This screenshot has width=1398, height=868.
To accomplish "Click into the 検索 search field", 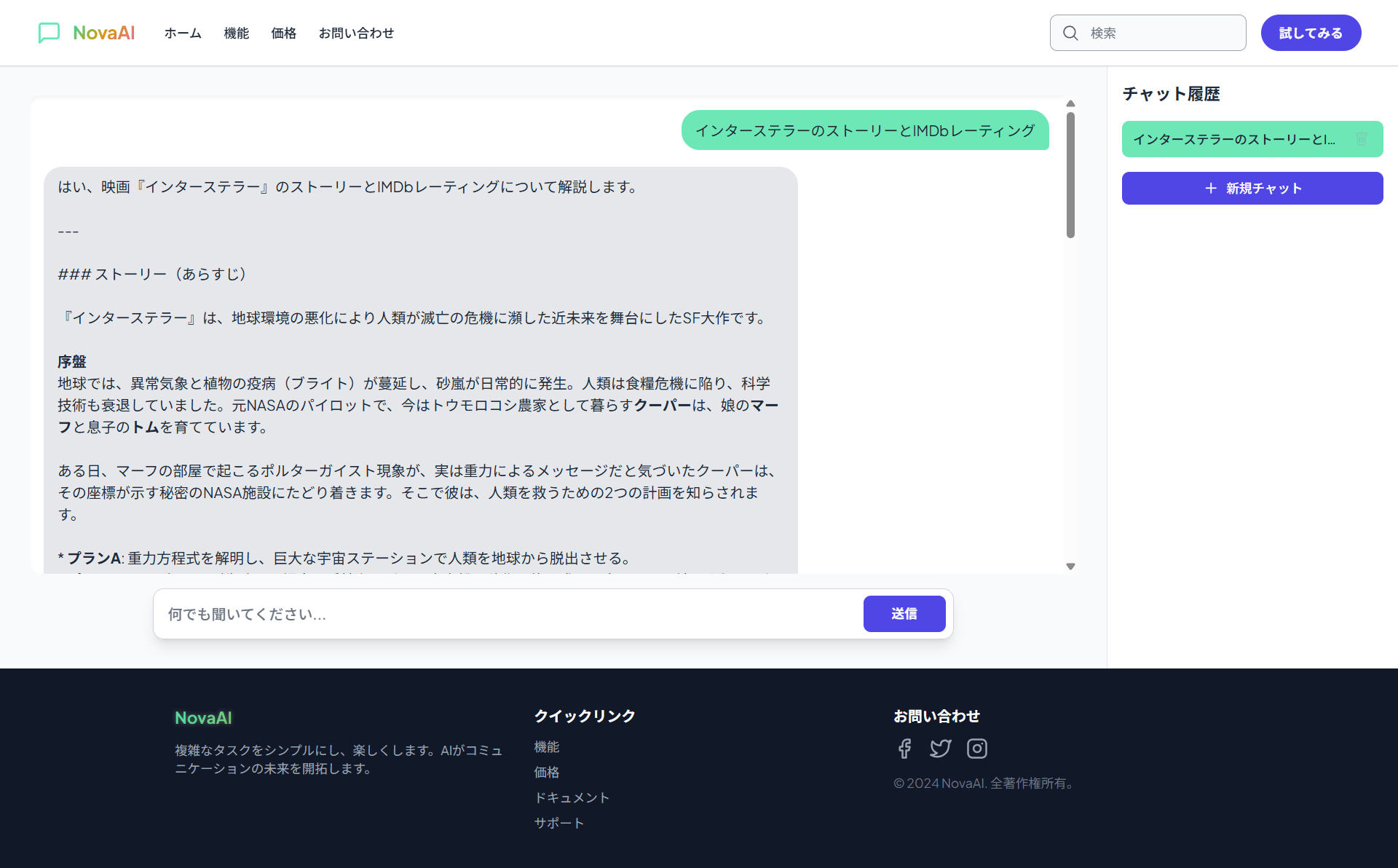I will point(1161,33).
